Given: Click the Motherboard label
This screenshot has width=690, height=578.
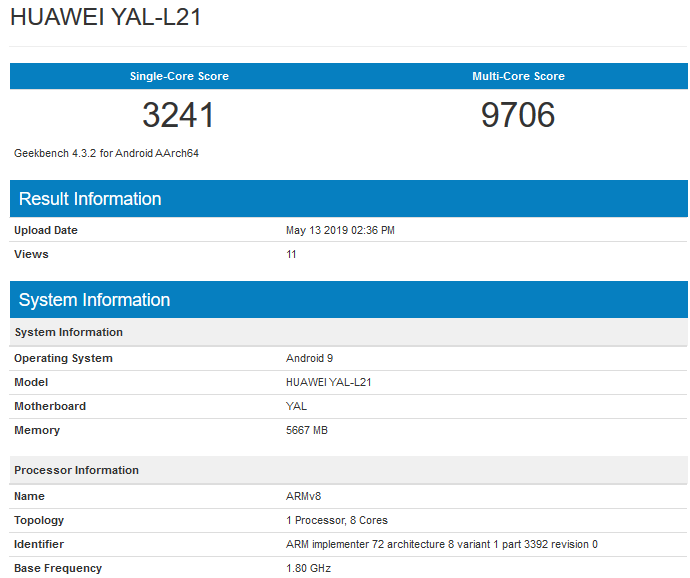Looking at the screenshot, I should (50, 406).
